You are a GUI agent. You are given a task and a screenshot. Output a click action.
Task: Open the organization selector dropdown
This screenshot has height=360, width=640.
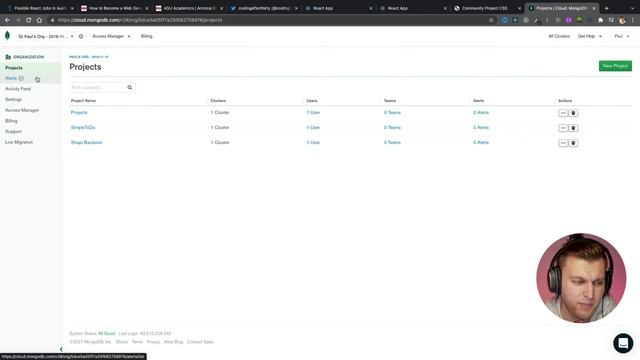click(45, 36)
